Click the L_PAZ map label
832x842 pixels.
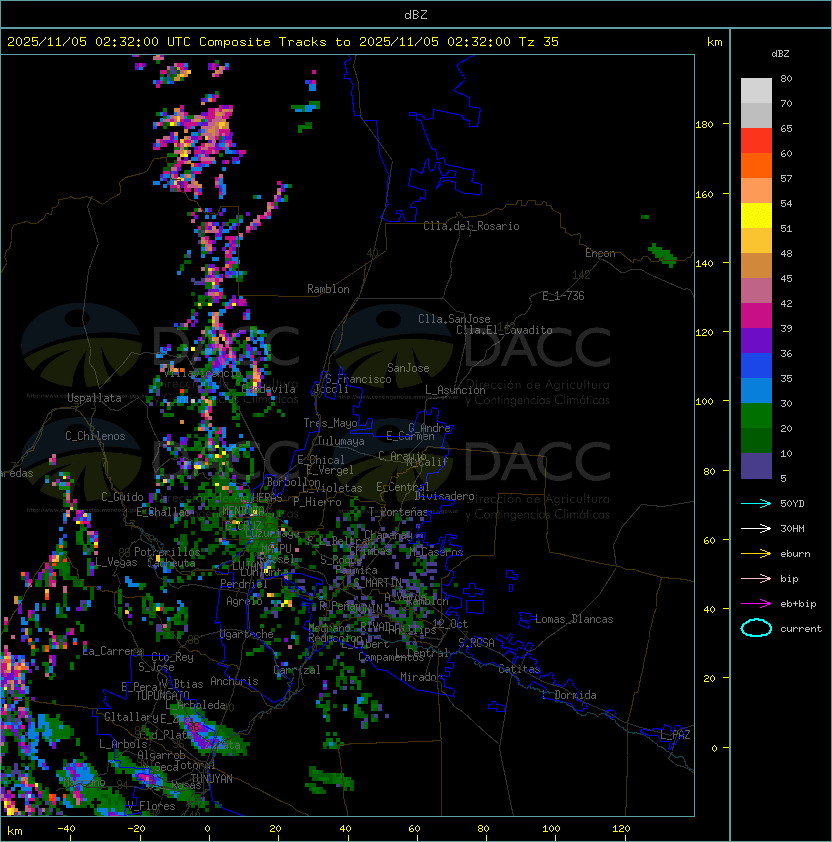[x=675, y=735]
